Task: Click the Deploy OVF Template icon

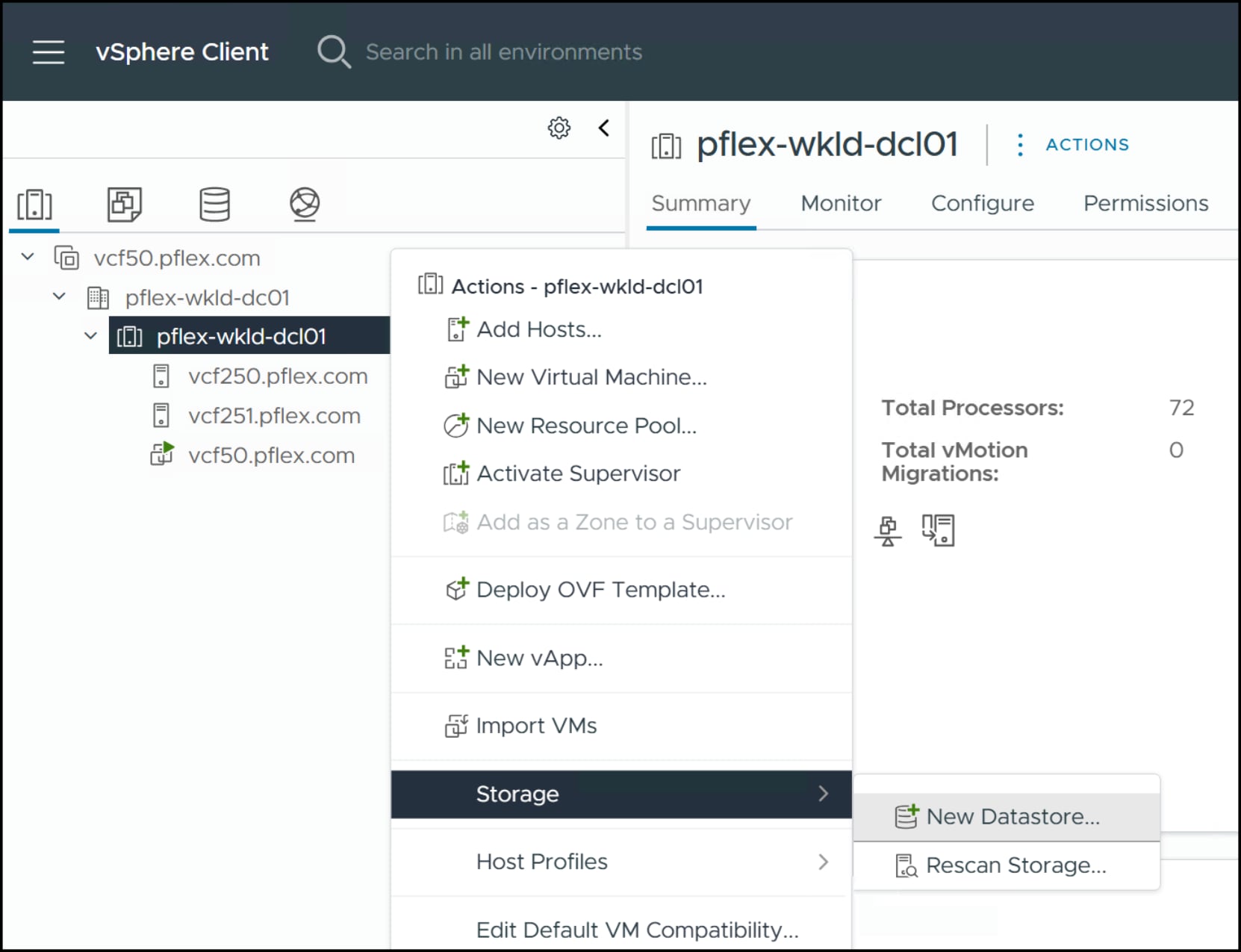Action: click(457, 589)
